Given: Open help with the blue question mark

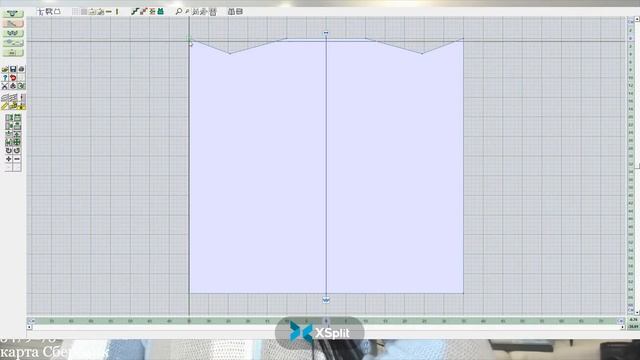Looking at the screenshot, I should coord(5,78).
